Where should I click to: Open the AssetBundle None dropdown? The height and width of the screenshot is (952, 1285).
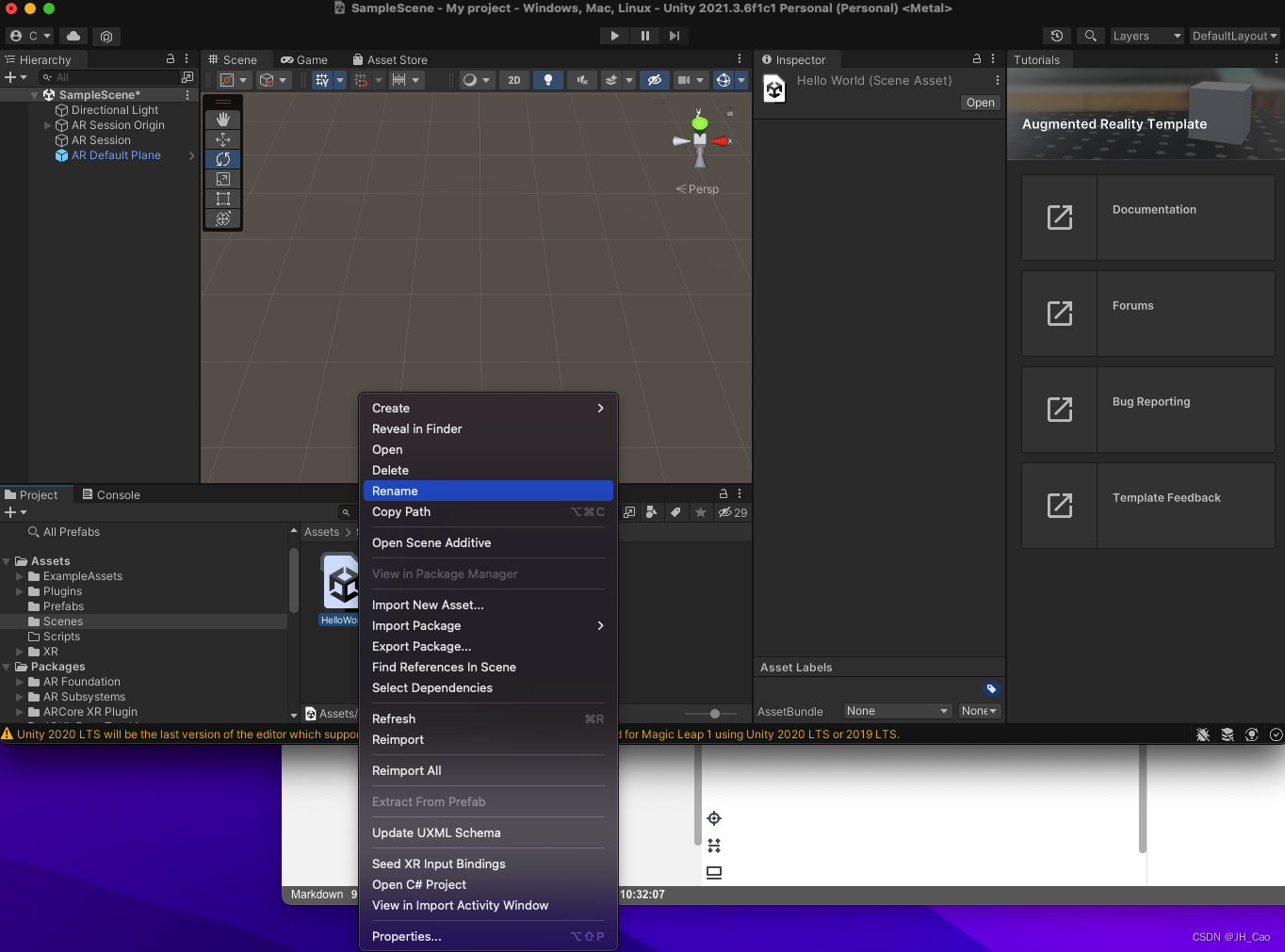point(898,711)
